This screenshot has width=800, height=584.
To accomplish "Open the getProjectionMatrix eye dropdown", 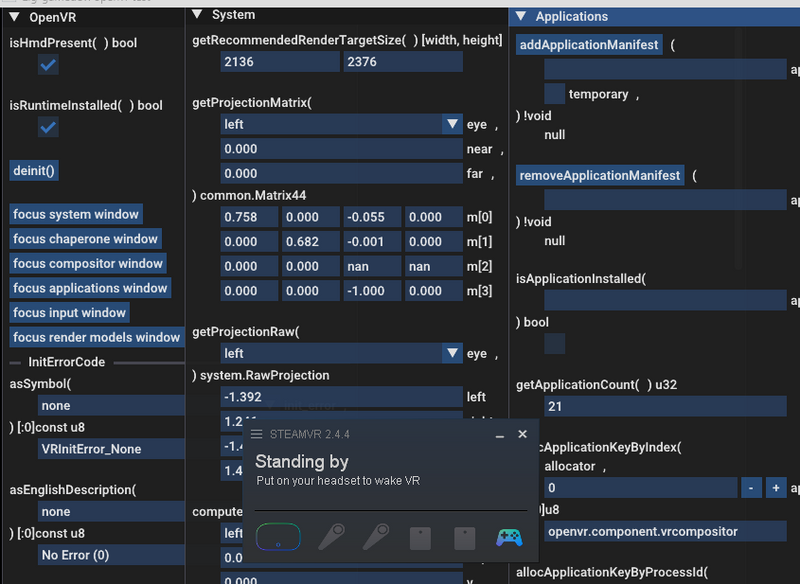I will [x=451, y=124].
